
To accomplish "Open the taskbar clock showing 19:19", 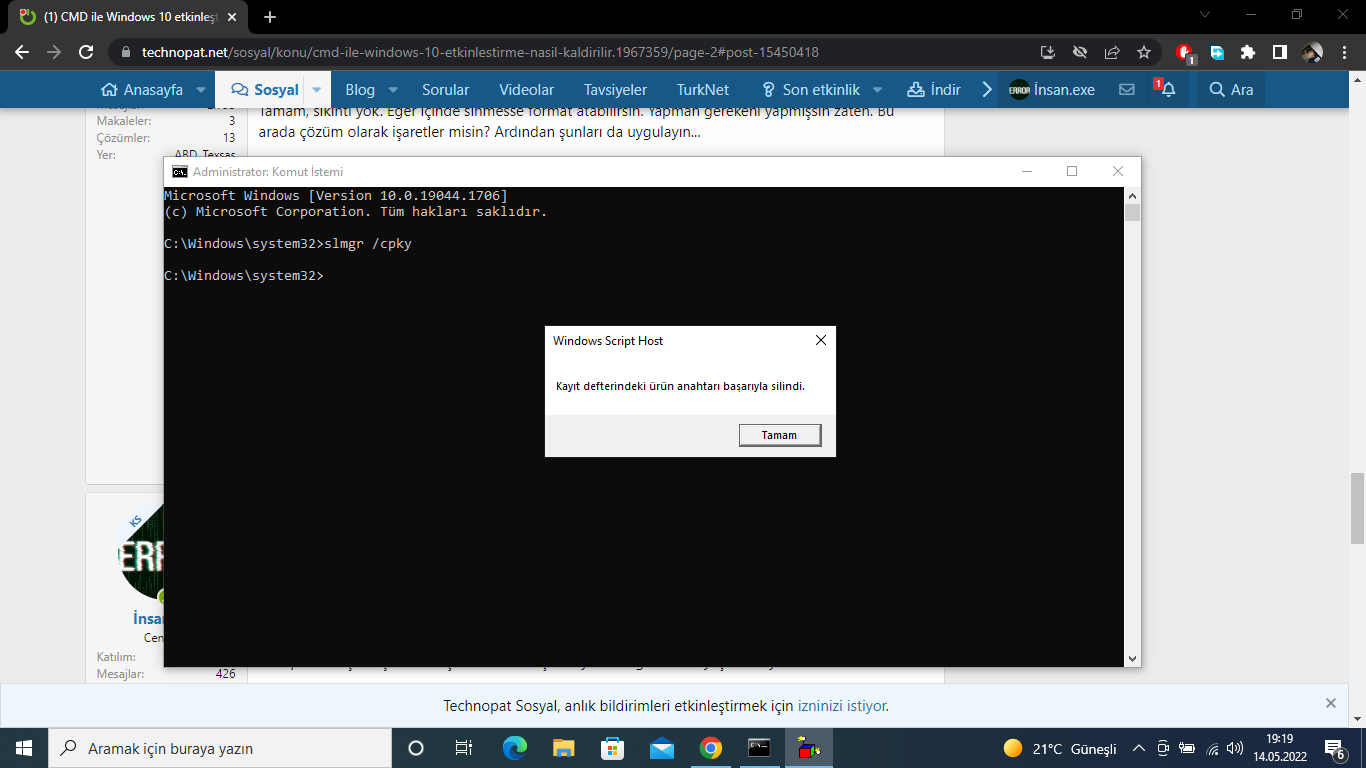I will (1279, 748).
